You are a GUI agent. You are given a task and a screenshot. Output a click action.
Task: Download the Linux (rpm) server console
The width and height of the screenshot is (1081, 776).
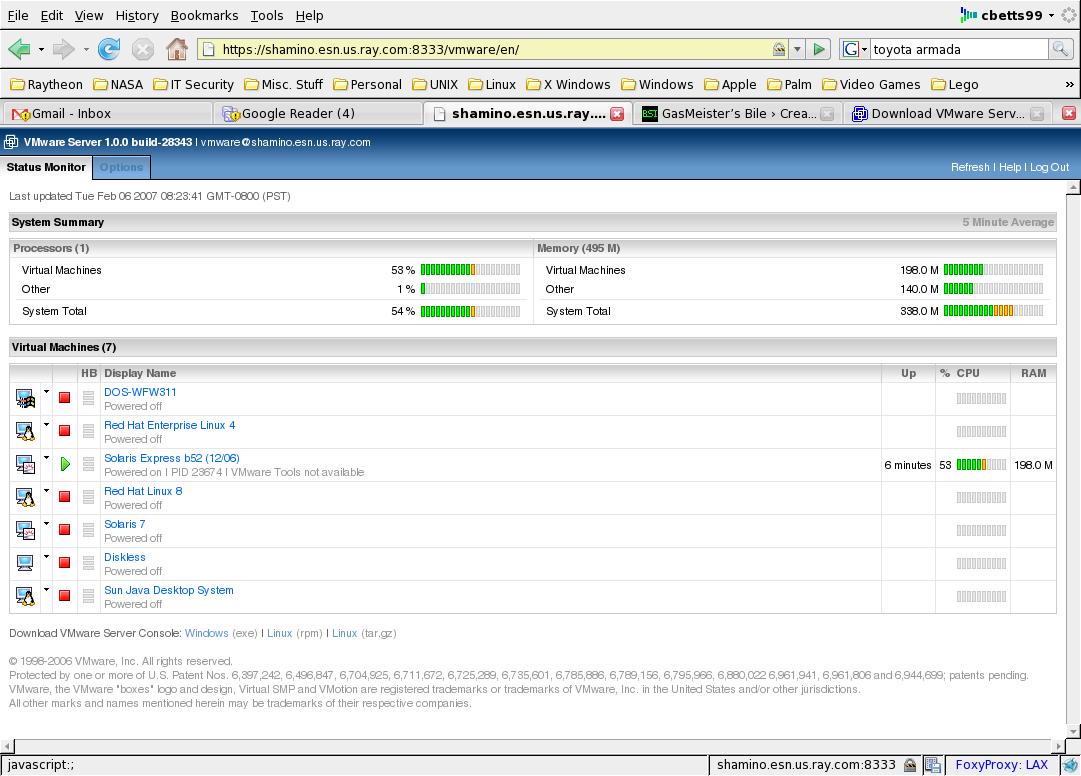[279, 633]
